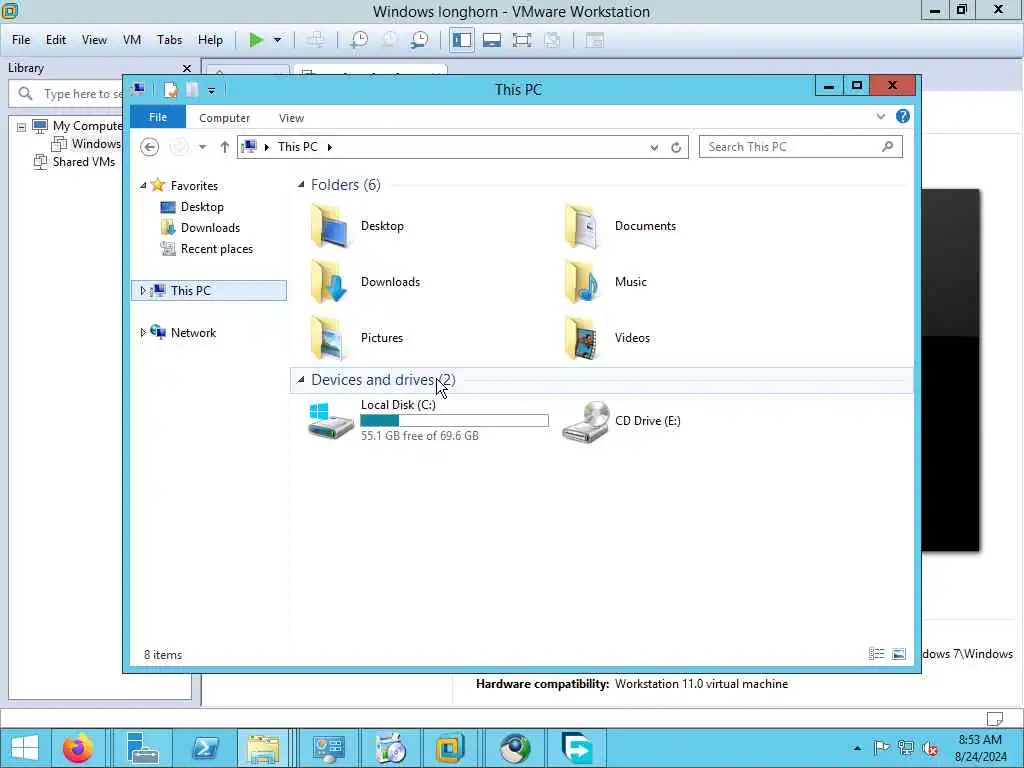Click the Properties quick access toolbar icon
The height and width of the screenshot is (768, 1024).
point(170,90)
